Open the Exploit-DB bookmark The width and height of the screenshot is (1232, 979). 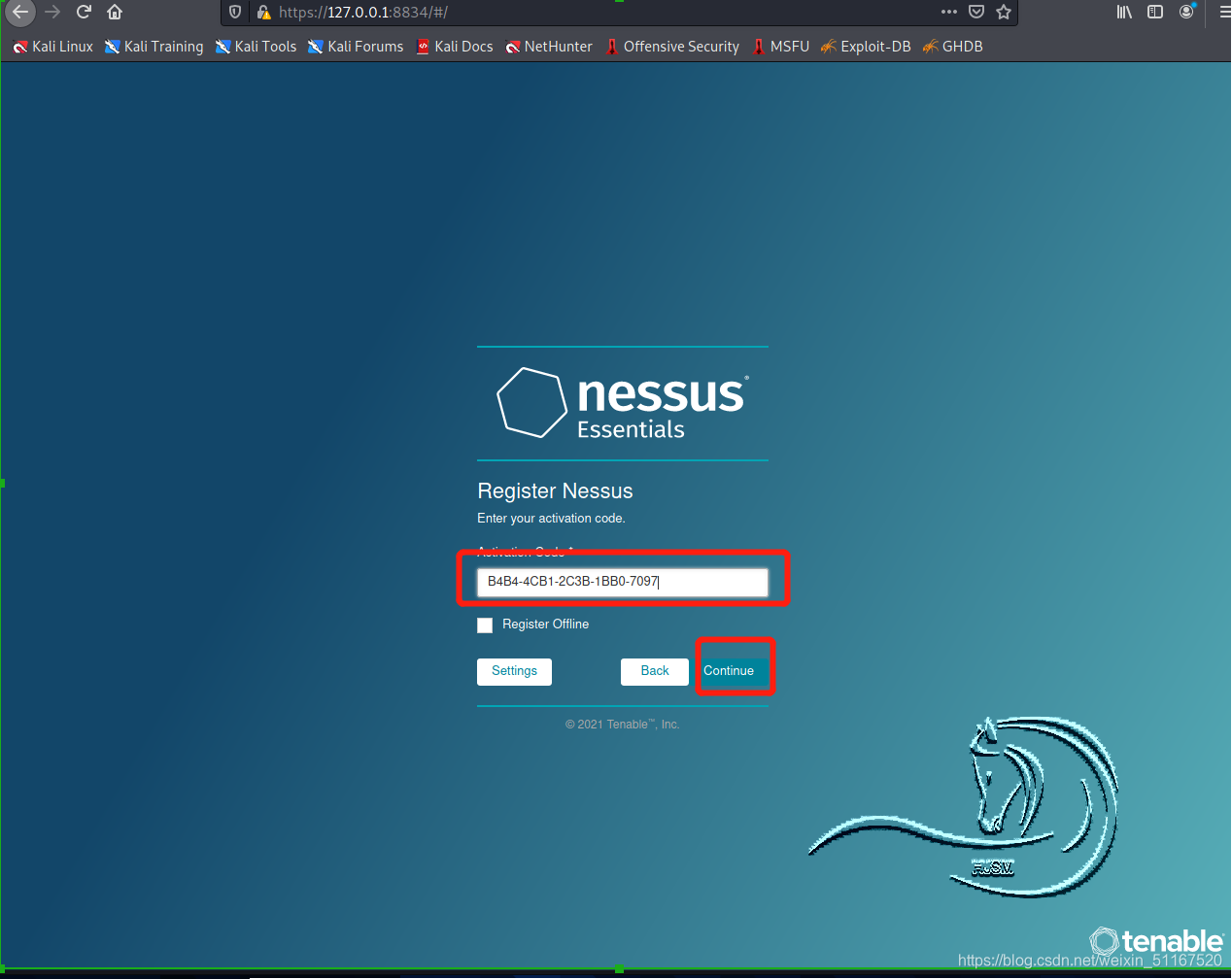pyautogui.click(x=866, y=47)
